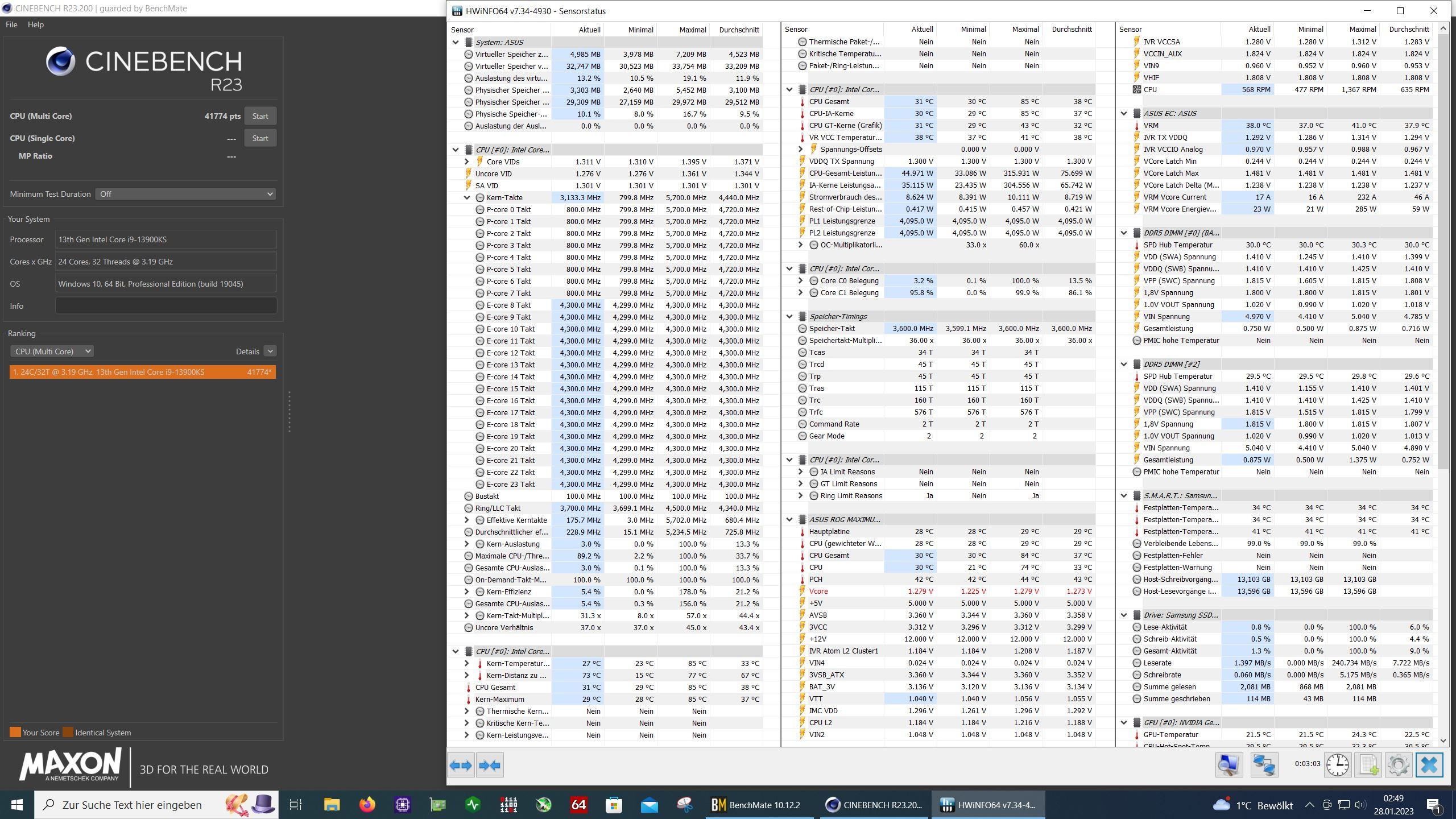This screenshot has height=819, width=1456.
Task: Click the shrink columns arrows button in HWiNFO
Action: pyautogui.click(x=490, y=766)
